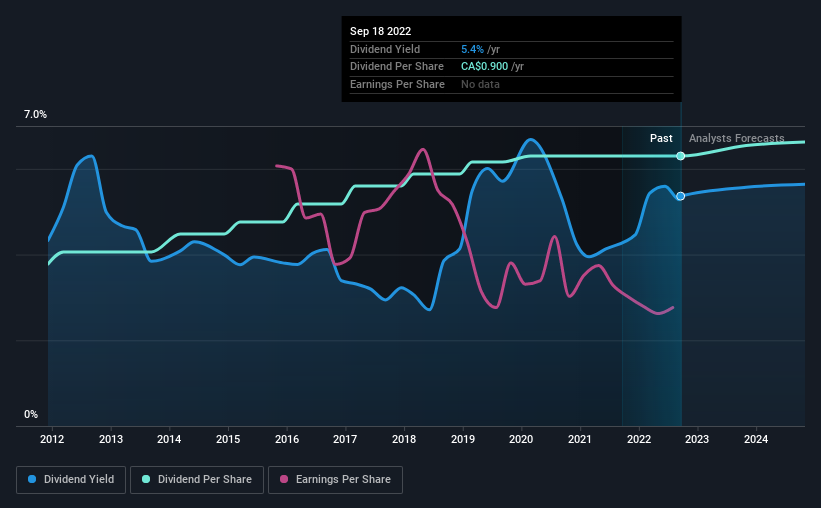
Task: Click the Past label on chart
Action: coord(661,138)
